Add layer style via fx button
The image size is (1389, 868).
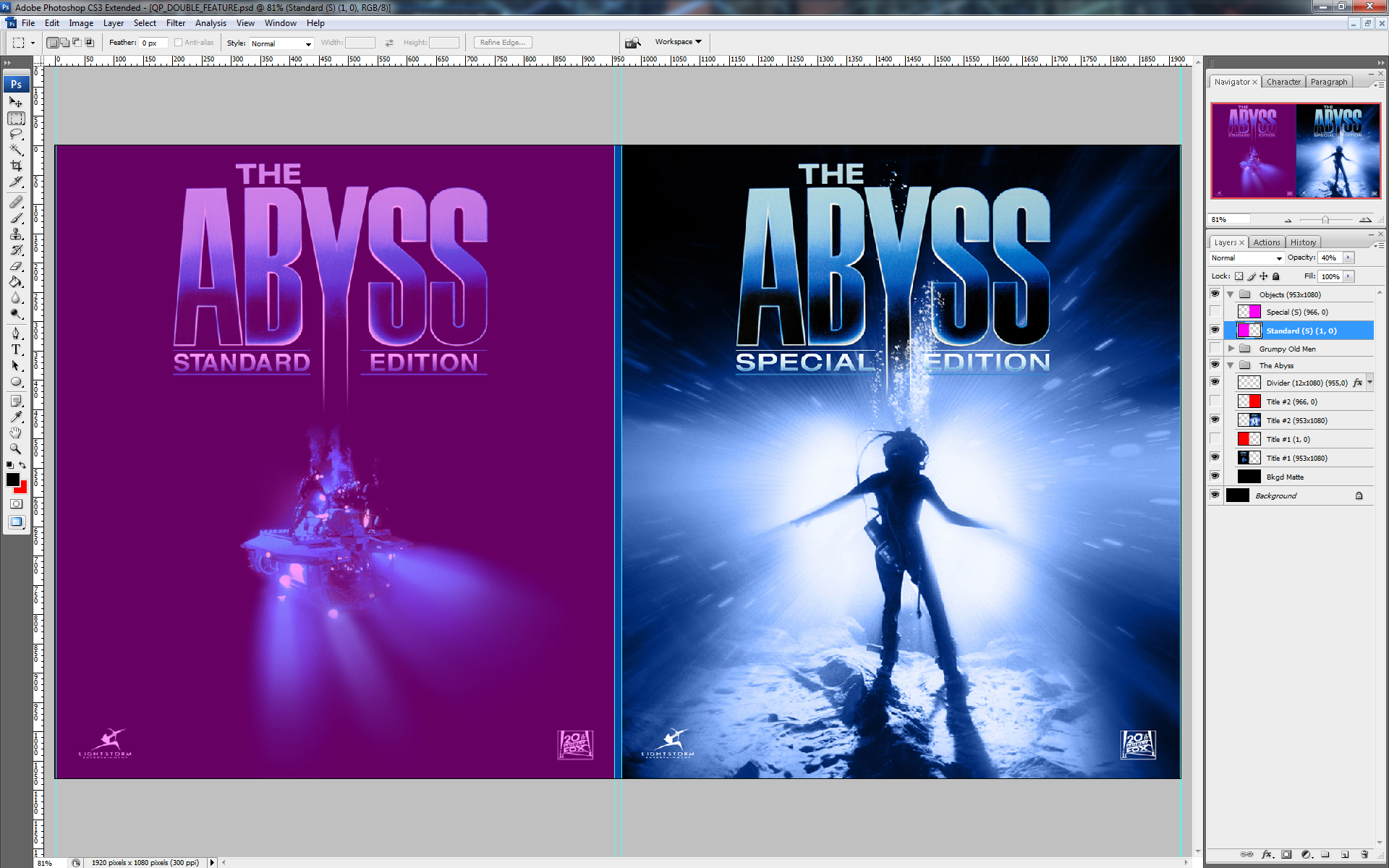pos(1267,854)
